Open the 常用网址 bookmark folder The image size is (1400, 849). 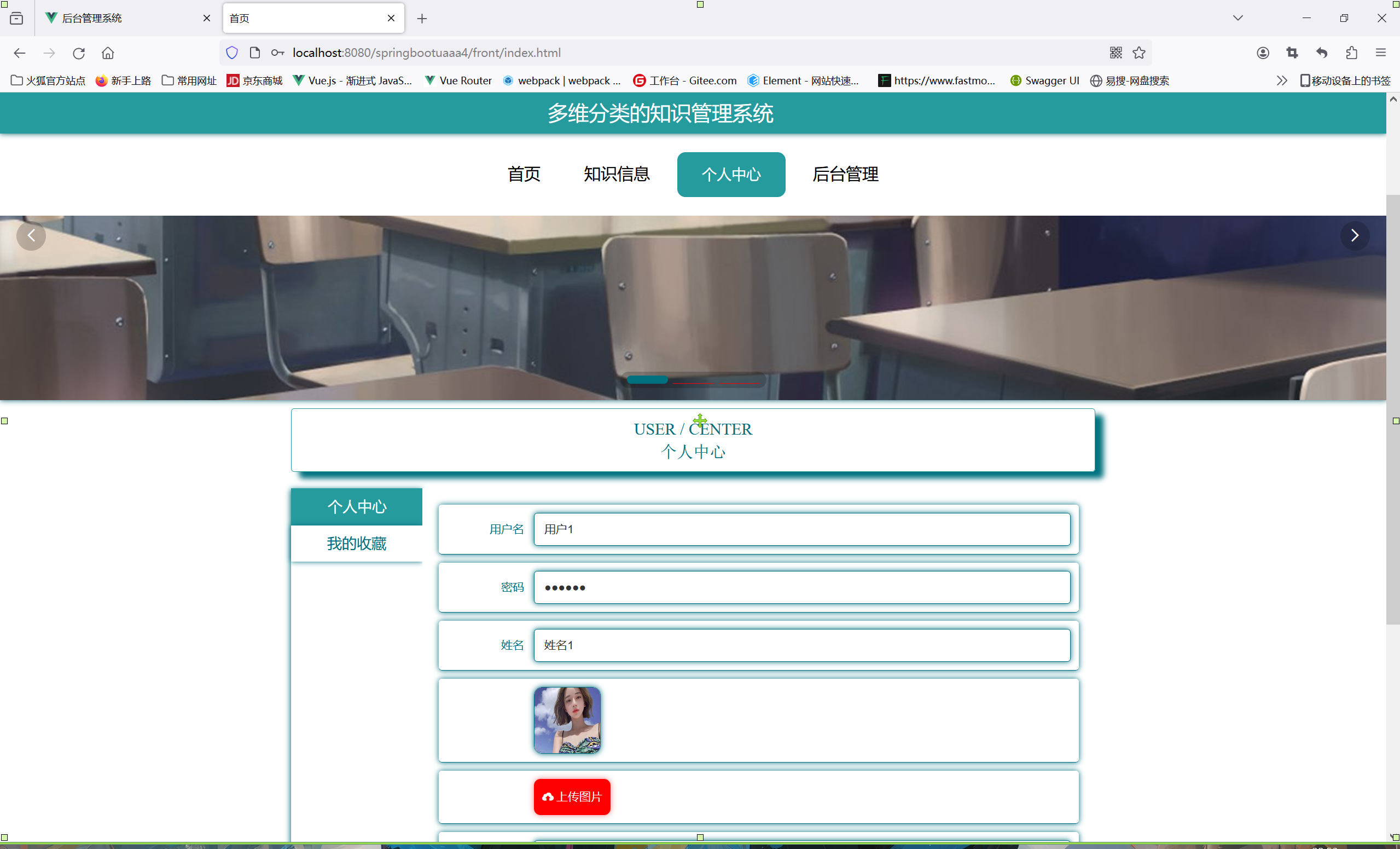pyautogui.click(x=189, y=81)
